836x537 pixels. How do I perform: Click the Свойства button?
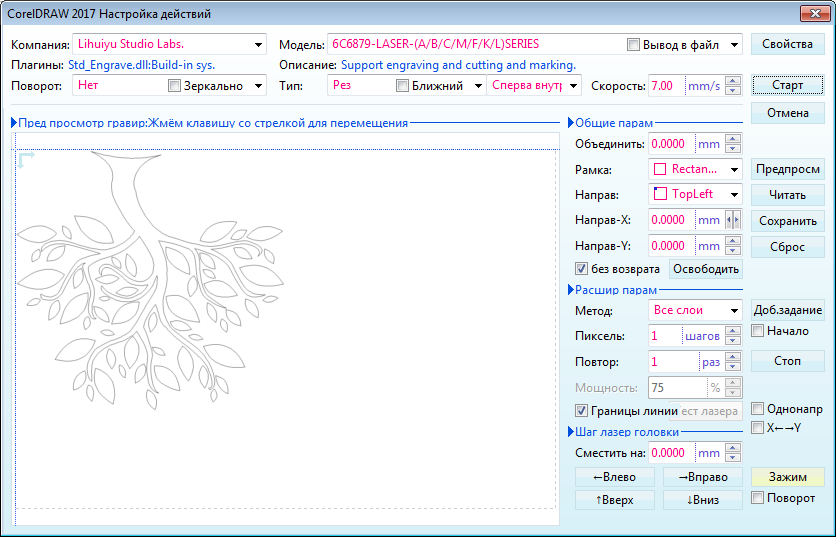[787, 44]
